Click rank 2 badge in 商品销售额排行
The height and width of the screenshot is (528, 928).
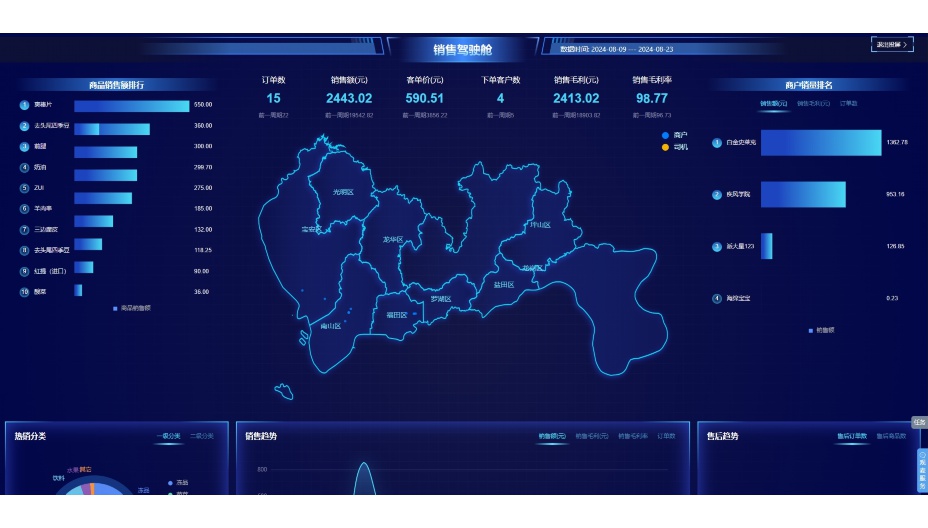(24, 126)
